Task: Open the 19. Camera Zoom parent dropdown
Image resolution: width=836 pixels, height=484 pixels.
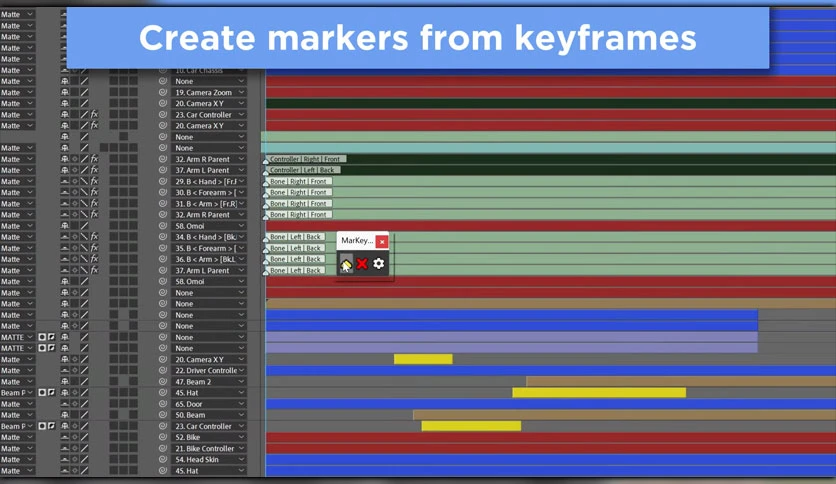Action: tap(208, 92)
